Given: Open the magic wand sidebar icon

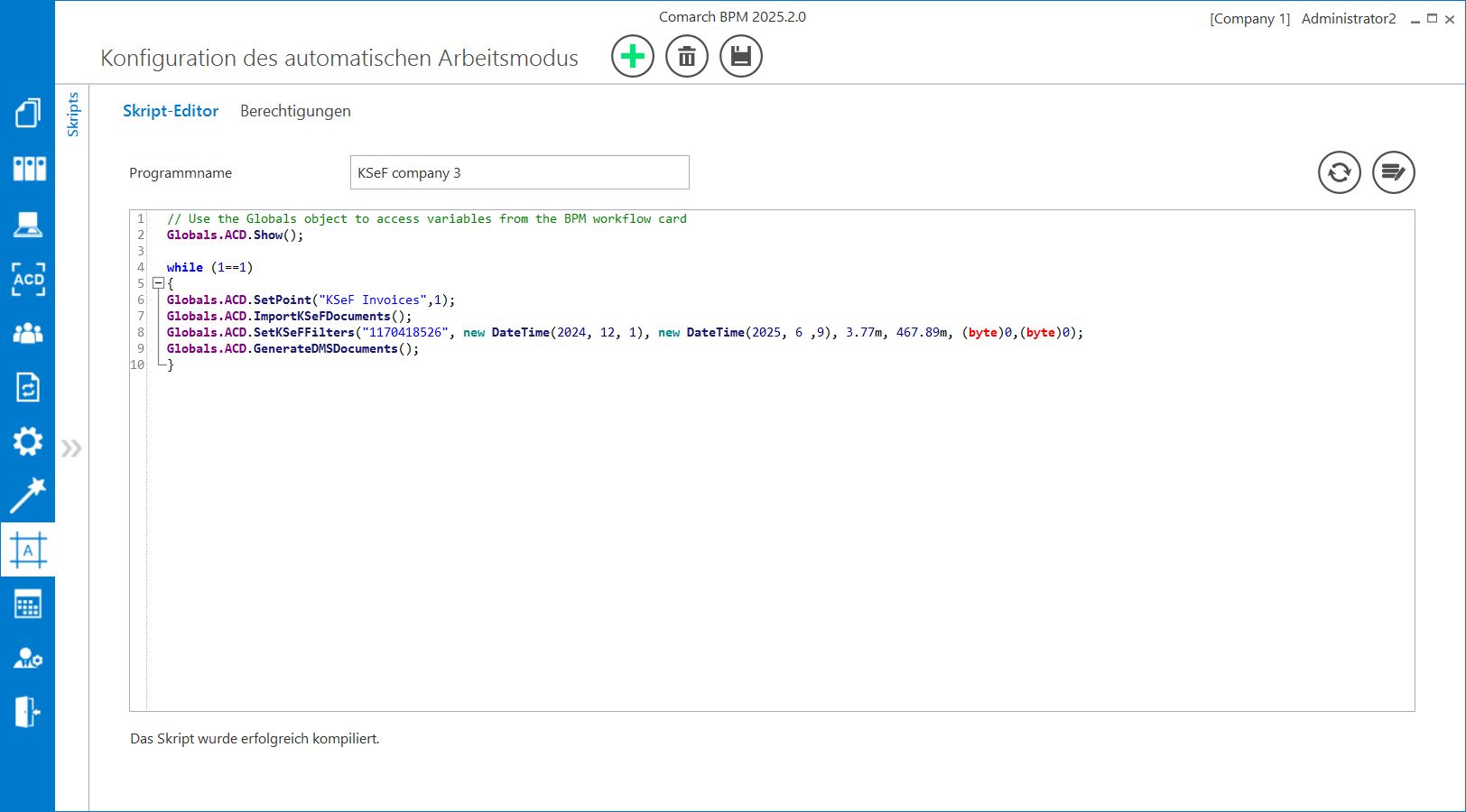Looking at the screenshot, I should pos(28,495).
